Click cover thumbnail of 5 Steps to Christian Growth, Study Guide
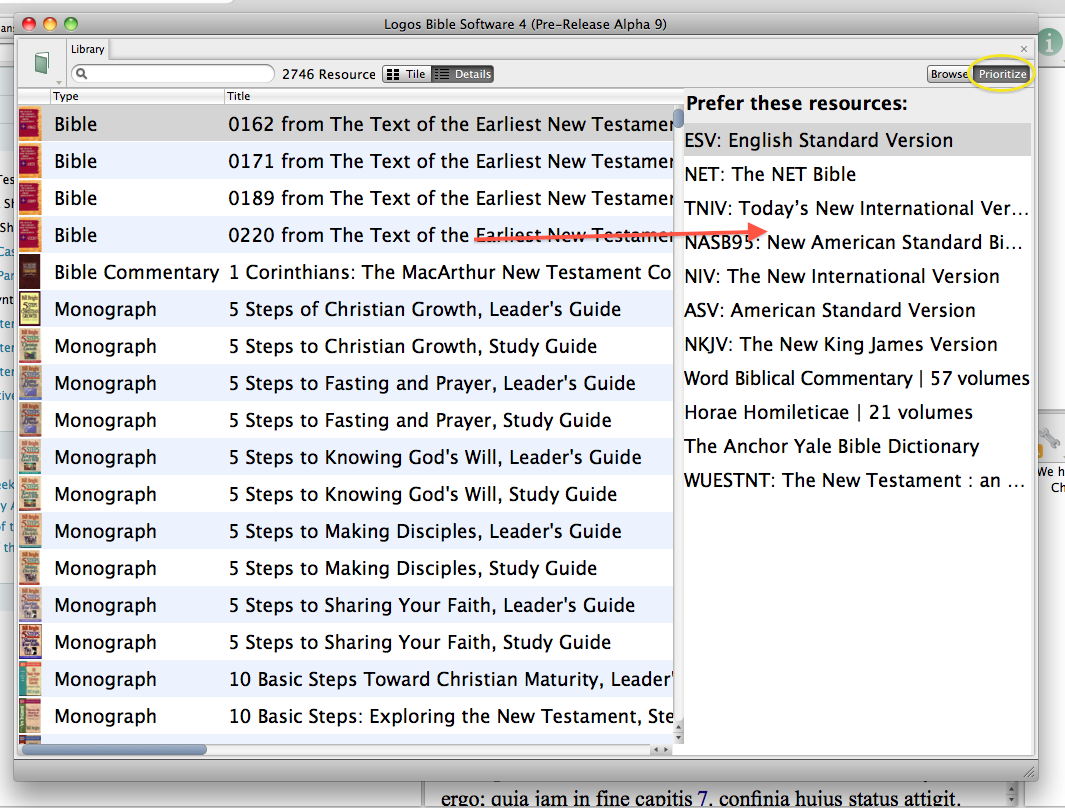 tap(30, 346)
